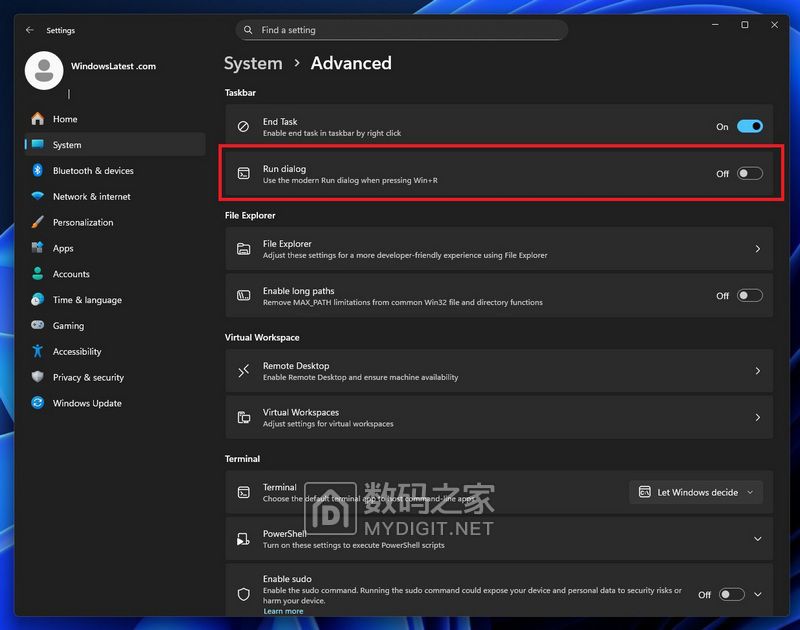Viewport: 800px width, 630px height.
Task: Click the Time & language globe icon
Action: coord(38,299)
